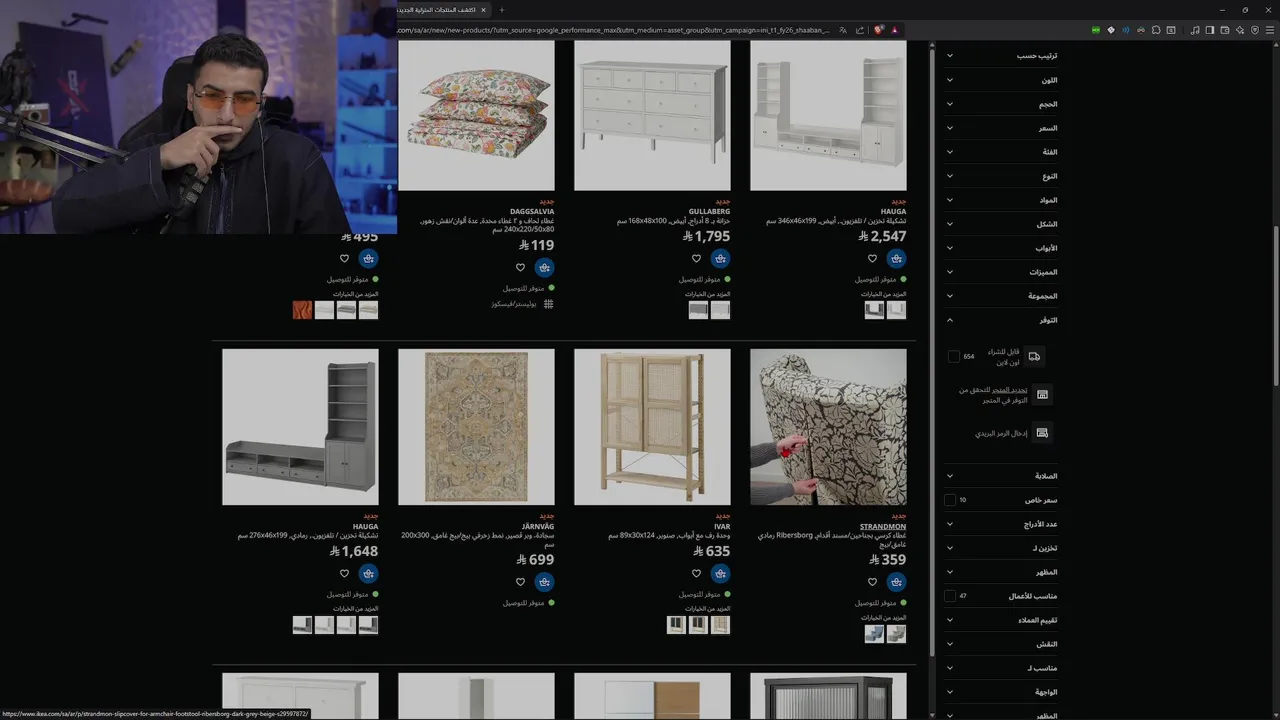Click the browser address bar URL

coord(613,30)
